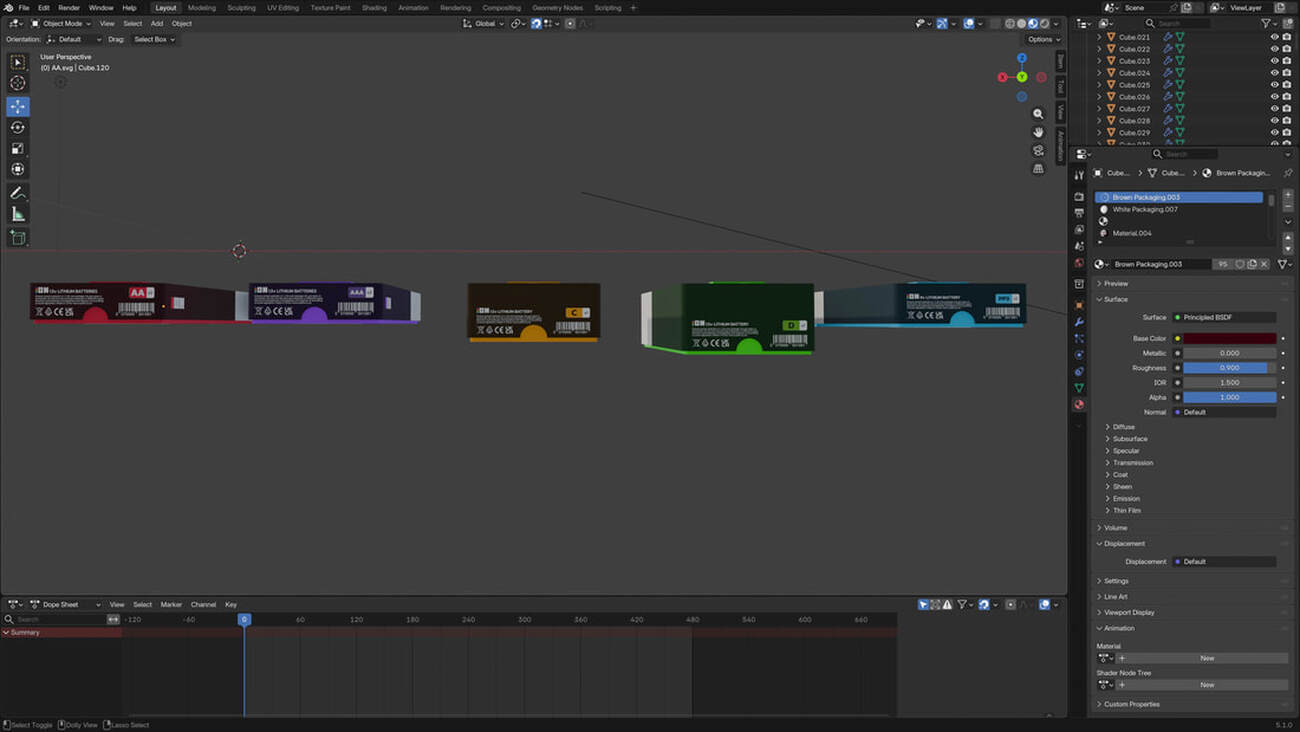The image size is (1300, 732).
Task: Disable rendering for Cube.028 via camera icon
Action: coord(1287,121)
